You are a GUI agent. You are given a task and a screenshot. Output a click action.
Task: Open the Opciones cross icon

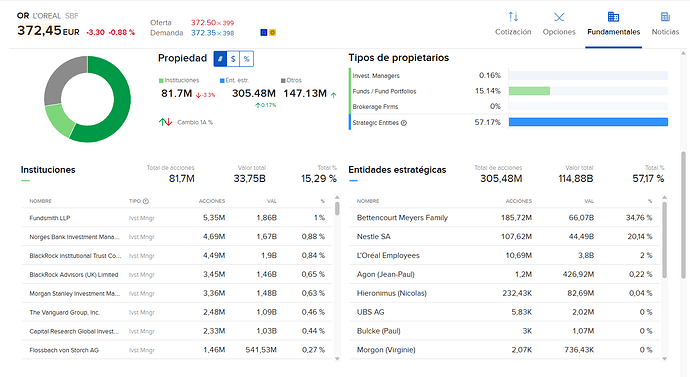coord(559,17)
